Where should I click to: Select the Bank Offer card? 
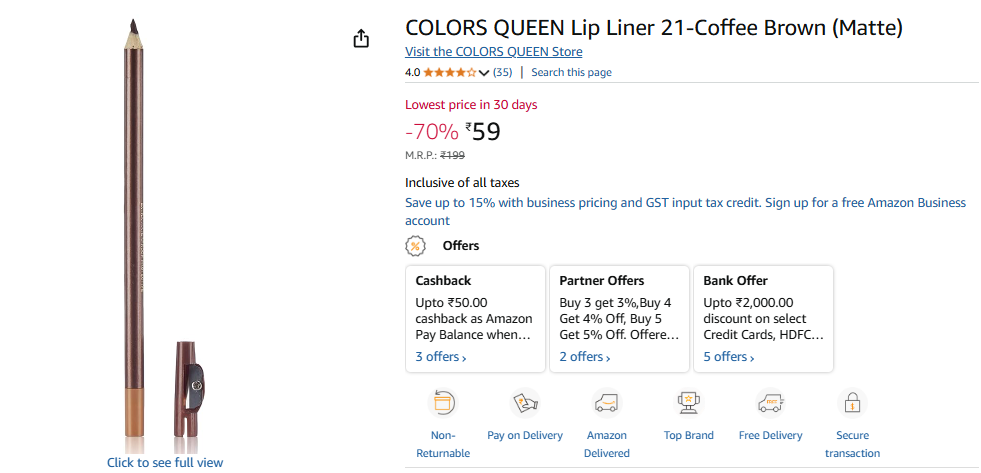[763, 319]
